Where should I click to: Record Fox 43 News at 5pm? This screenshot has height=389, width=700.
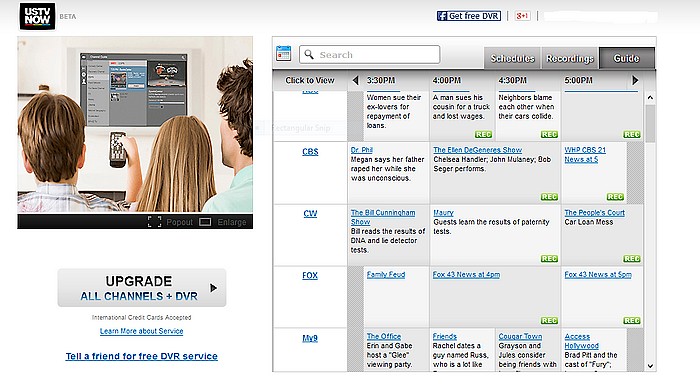[x=632, y=321]
